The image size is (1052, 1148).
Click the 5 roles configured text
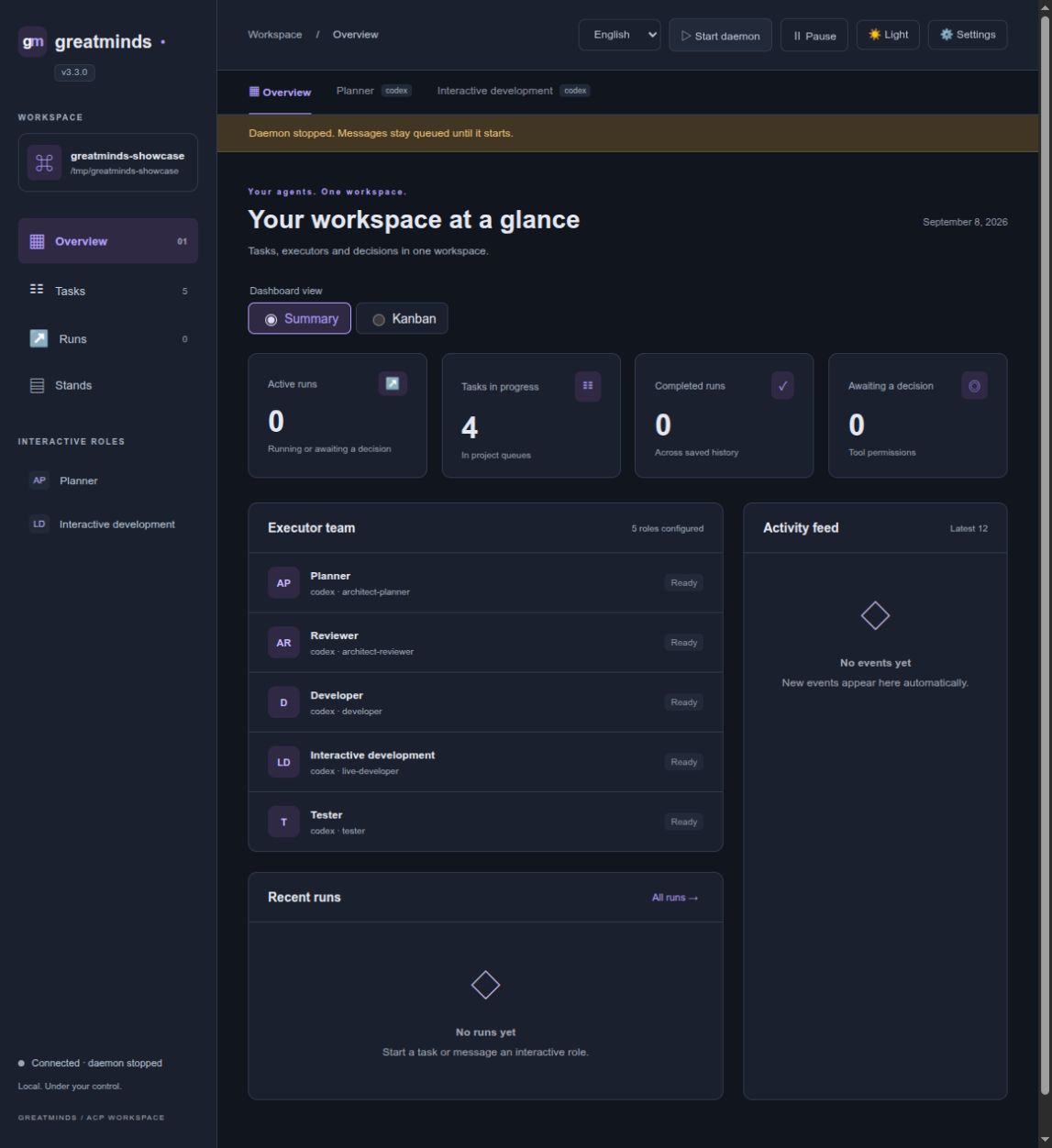[668, 529]
